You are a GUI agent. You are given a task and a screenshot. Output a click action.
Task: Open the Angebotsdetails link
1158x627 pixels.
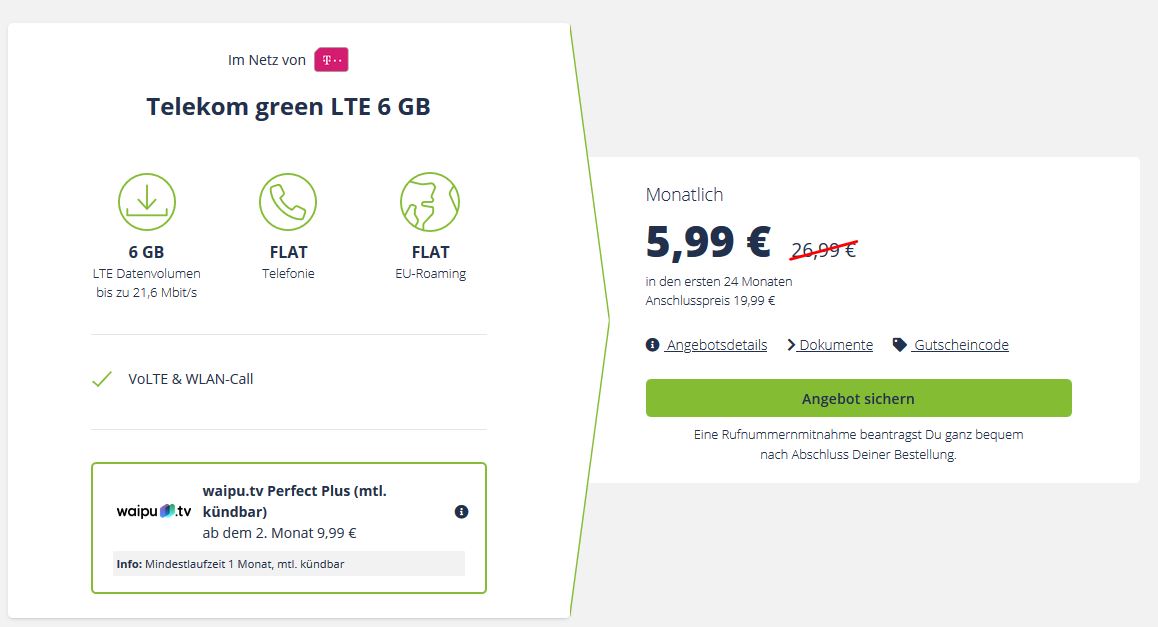click(x=716, y=345)
